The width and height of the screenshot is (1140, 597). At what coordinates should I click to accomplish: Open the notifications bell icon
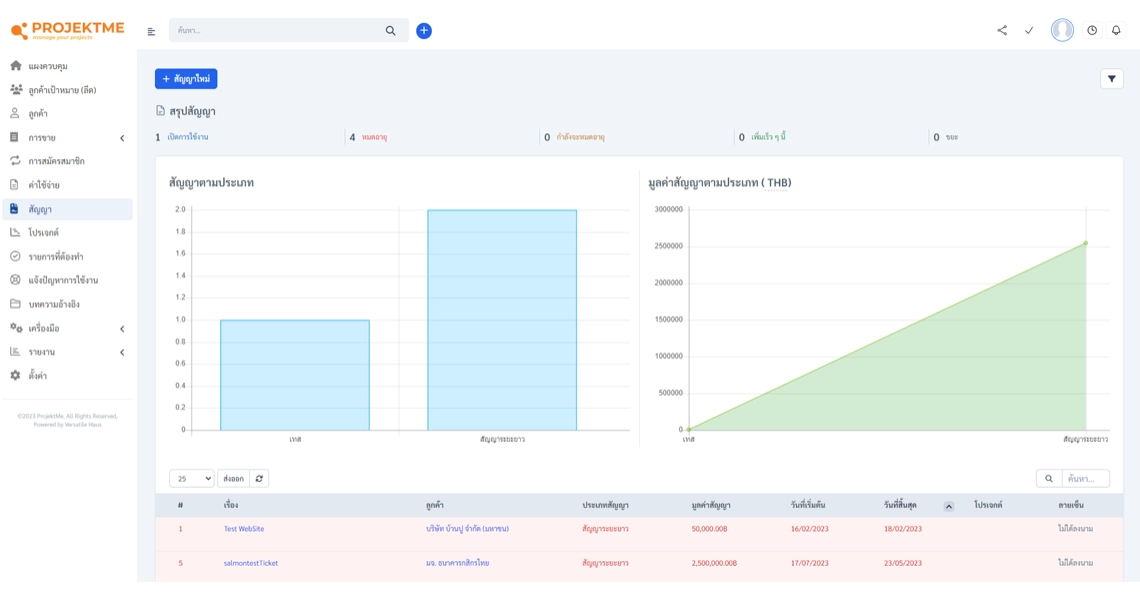point(1116,31)
